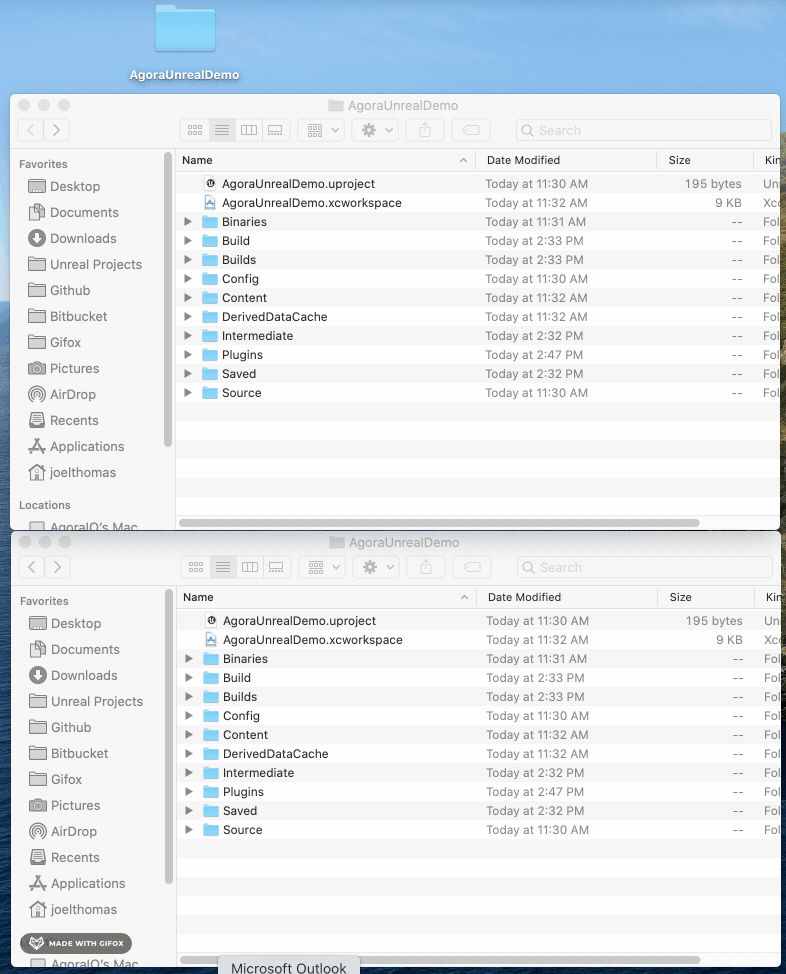Expand Plugins folder in top window
This screenshot has height=974, width=786.
(x=188, y=355)
